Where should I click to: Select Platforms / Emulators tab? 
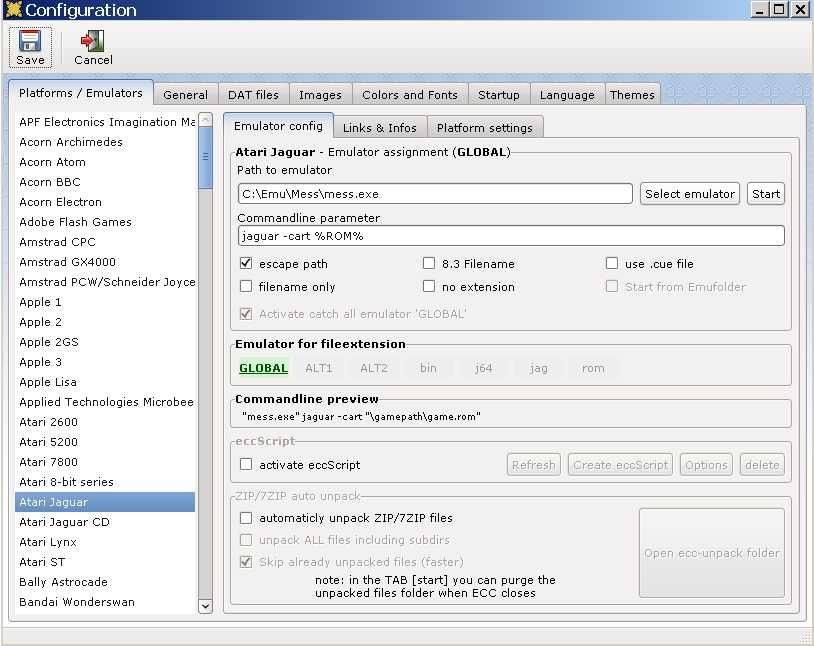coord(81,93)
